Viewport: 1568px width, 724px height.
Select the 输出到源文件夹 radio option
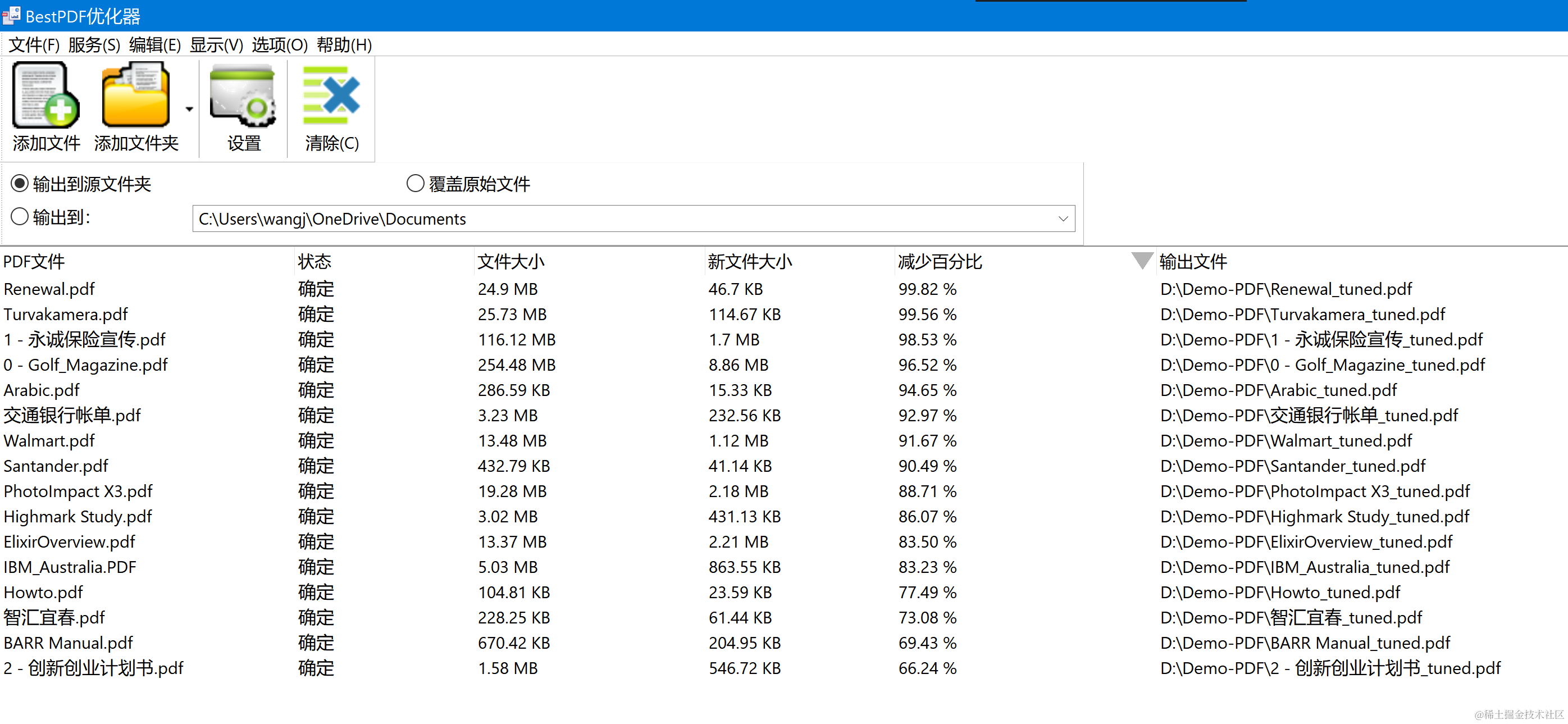pos(20,183)
